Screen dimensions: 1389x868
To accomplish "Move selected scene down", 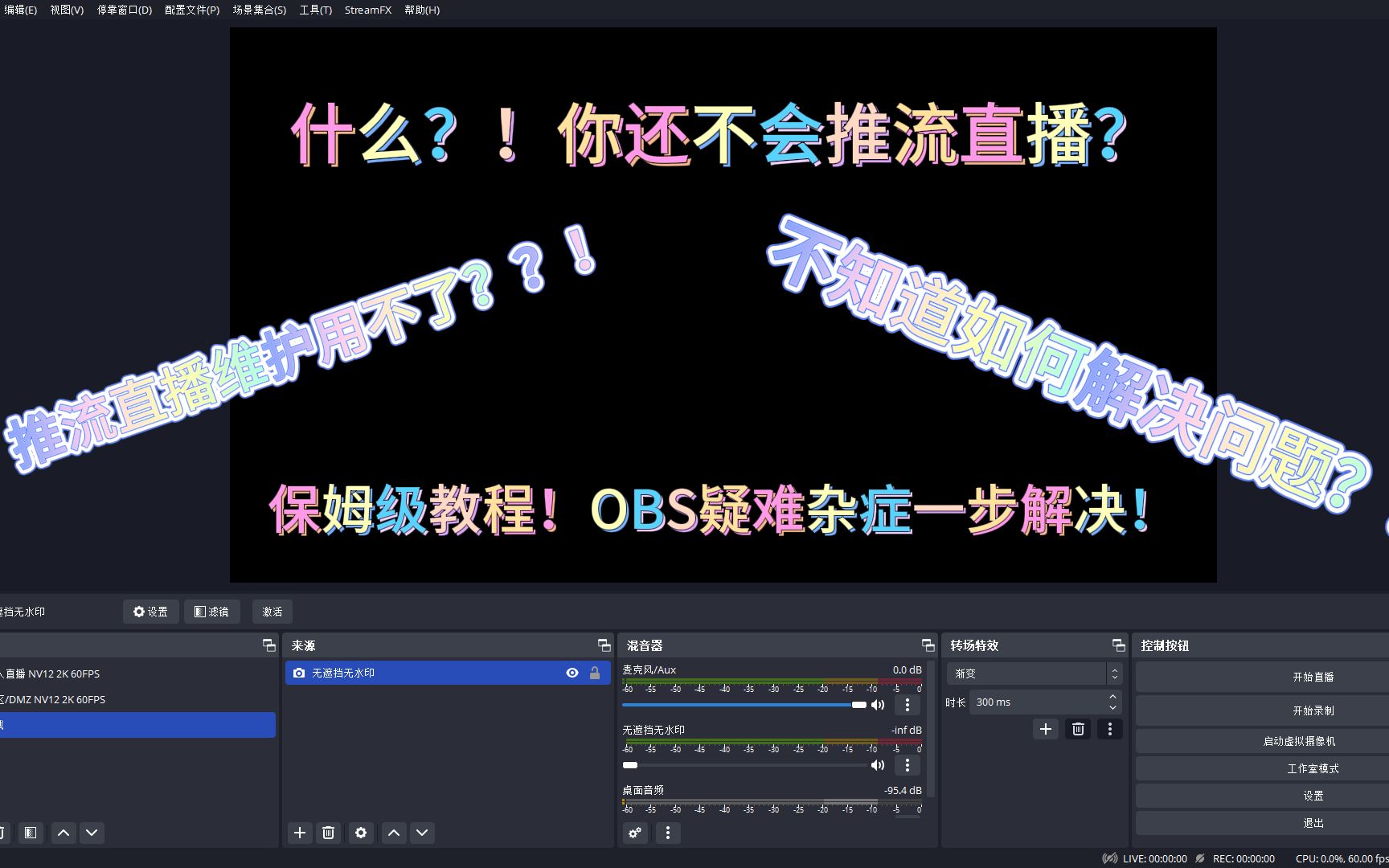I will [92, 833].
